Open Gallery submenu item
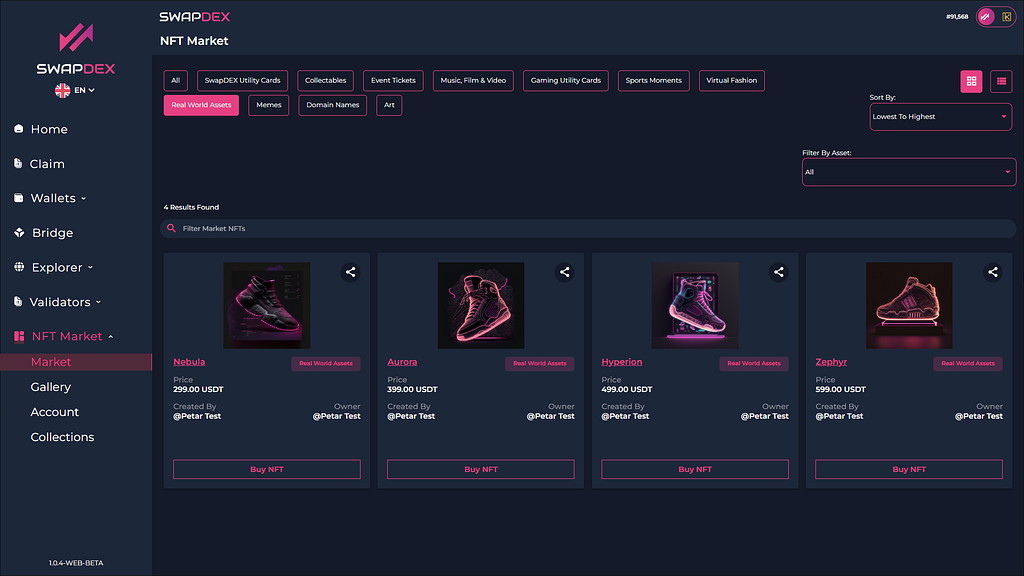The width and height of the screenshot is (1024, 576). [x=50, y=387]
